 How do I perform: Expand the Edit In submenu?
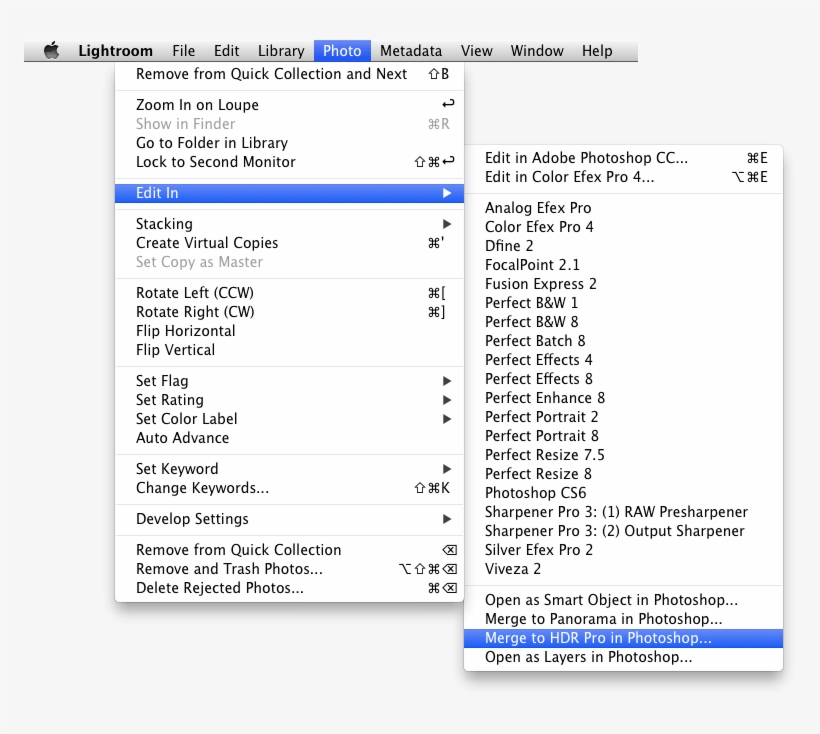[289, 193]
